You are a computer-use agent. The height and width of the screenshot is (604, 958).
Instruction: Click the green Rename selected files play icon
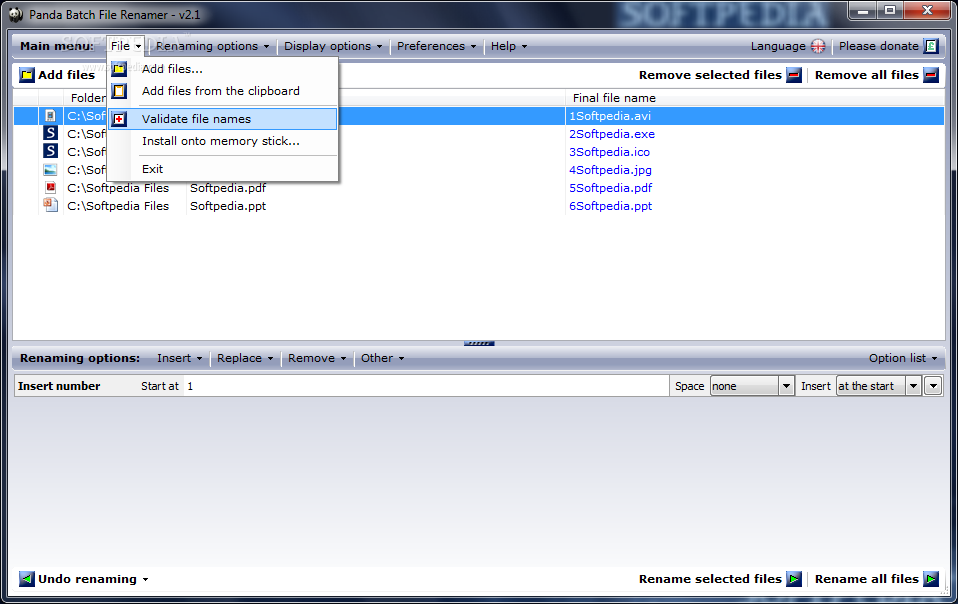pos(794,578)
